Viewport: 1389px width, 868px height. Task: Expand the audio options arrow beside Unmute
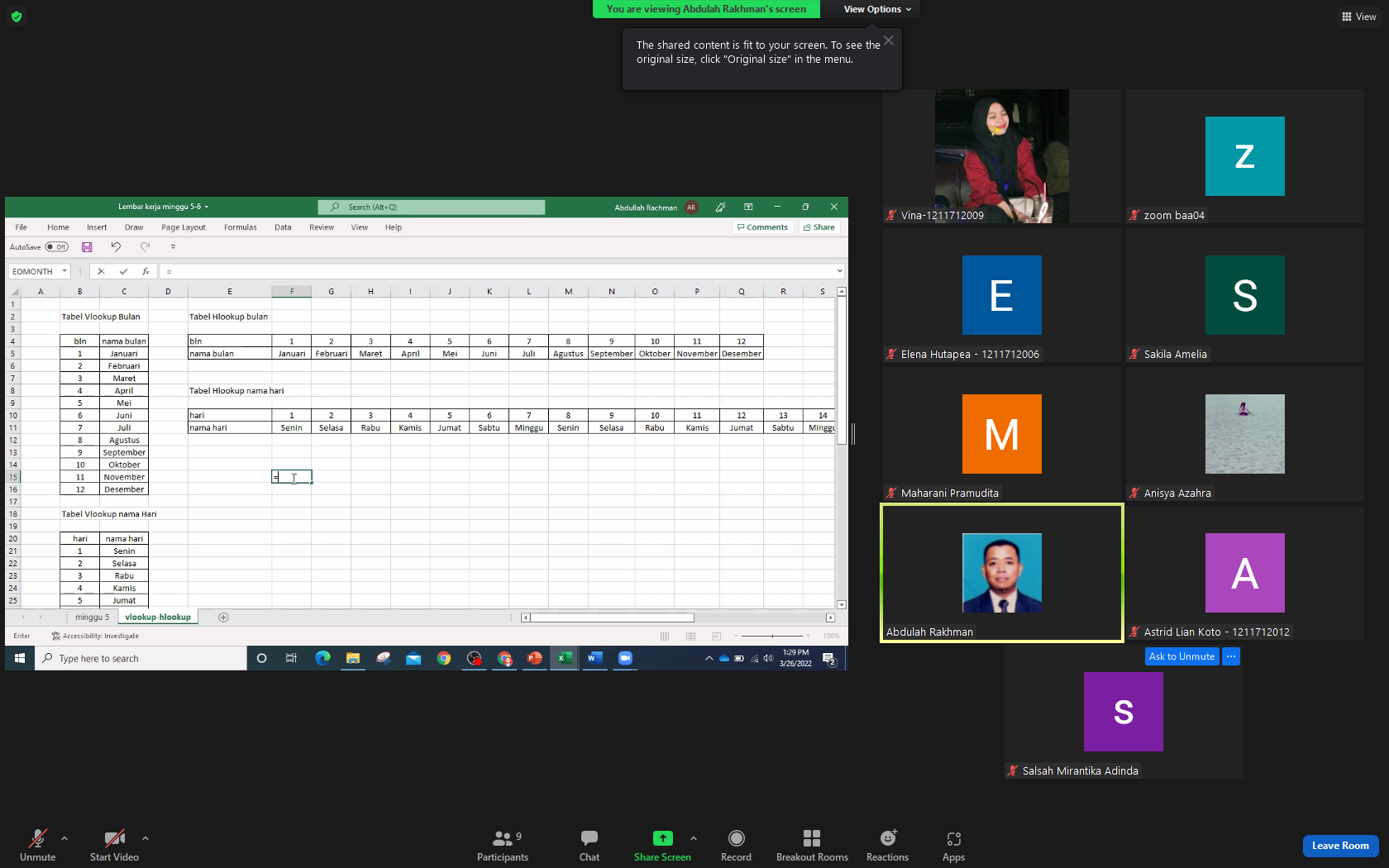click(64, 838)
